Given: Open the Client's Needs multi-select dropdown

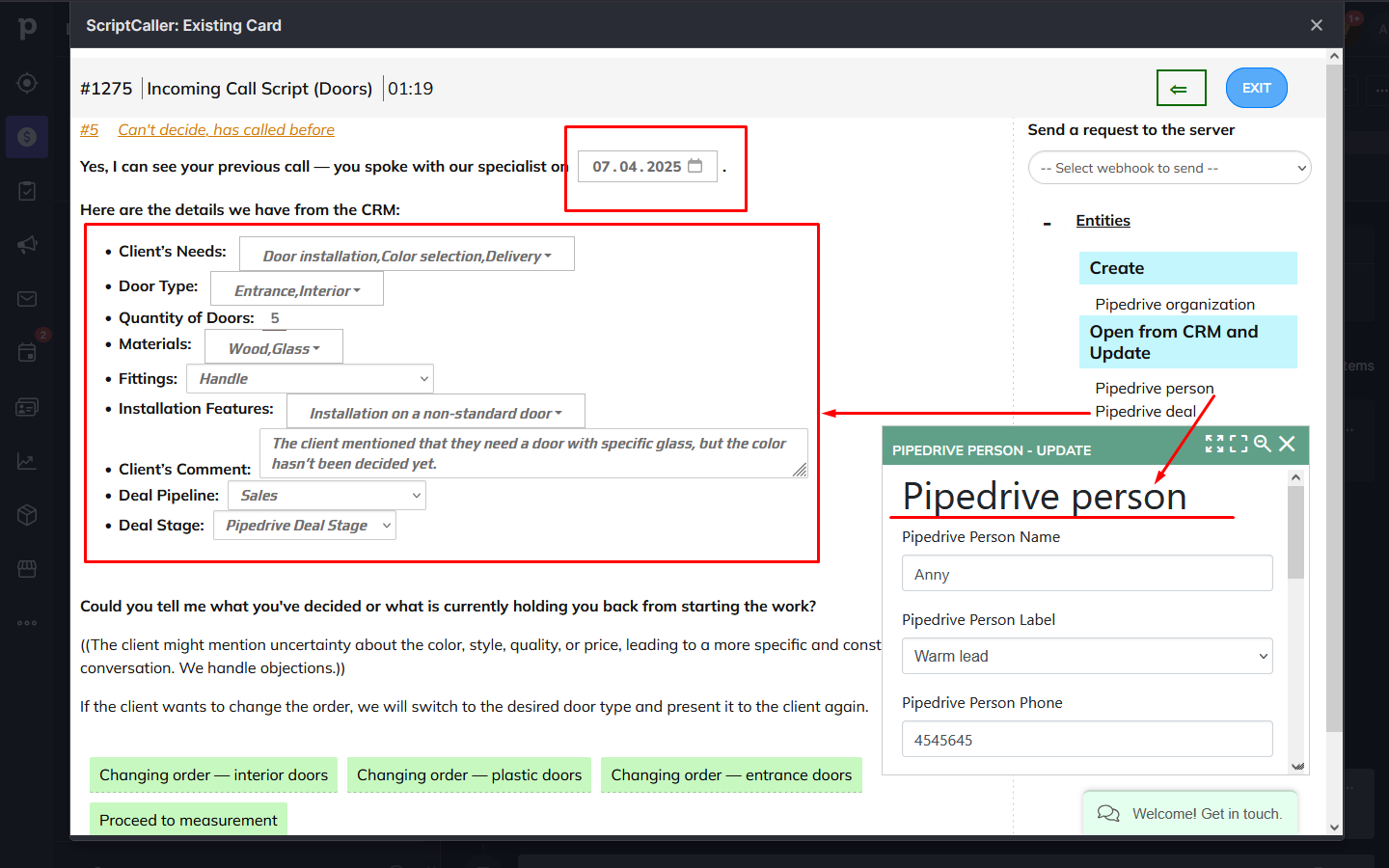Looking at the screenshot, I should click(x=407, y=255).
